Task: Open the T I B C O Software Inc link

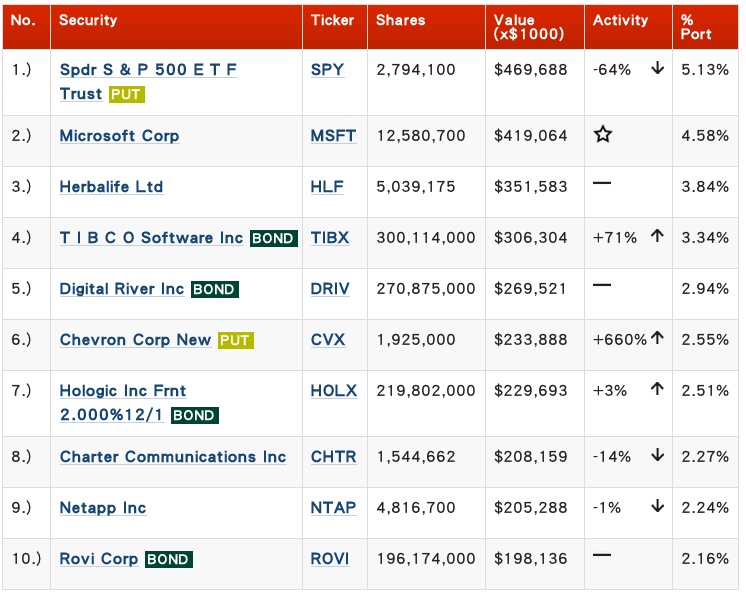Action: pyautogui.click(x=151, y=237)
